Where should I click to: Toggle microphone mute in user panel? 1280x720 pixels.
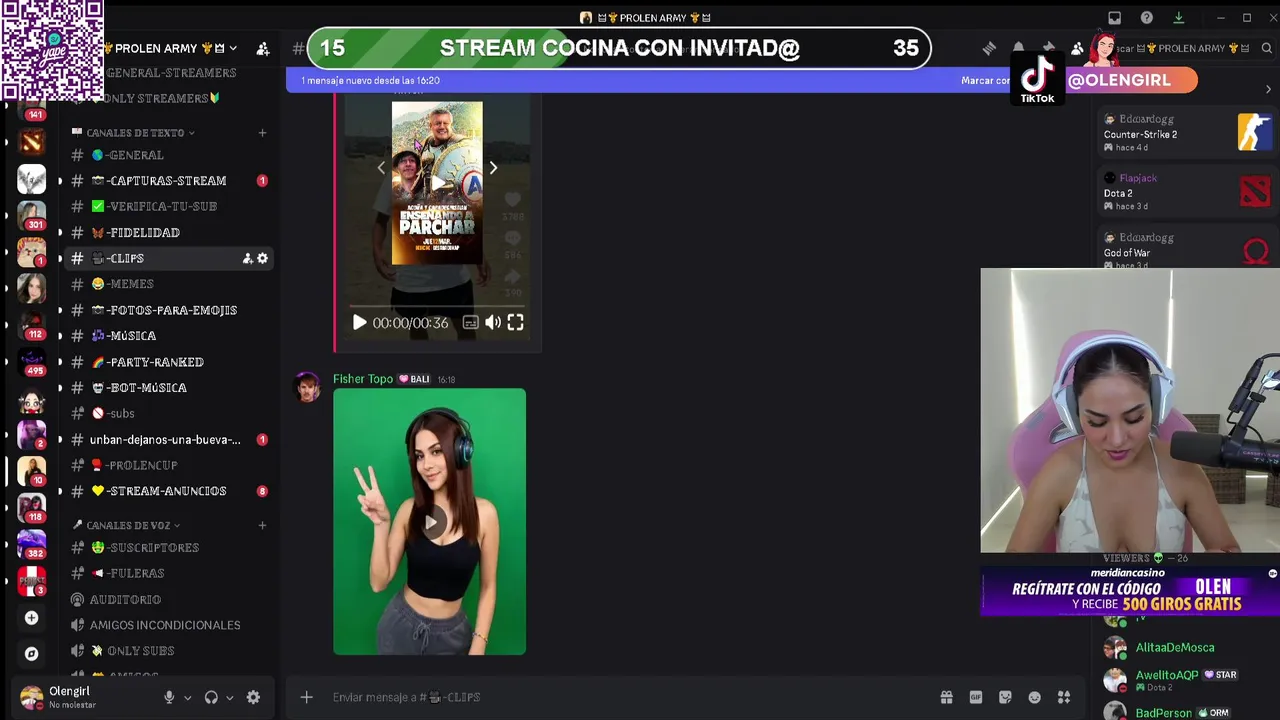(169, 697)
